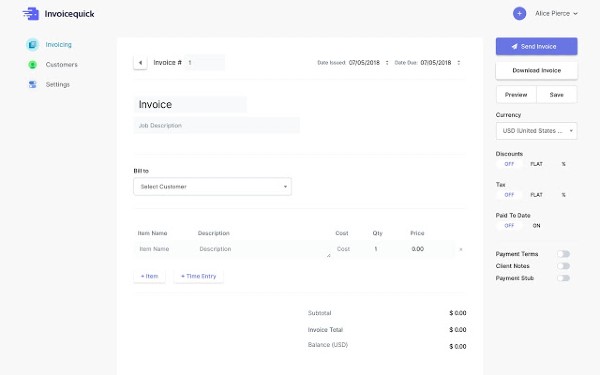Click the Invoicequick logo icon
This screenshot has height=375, width=600.
click(x=31, y=14)
